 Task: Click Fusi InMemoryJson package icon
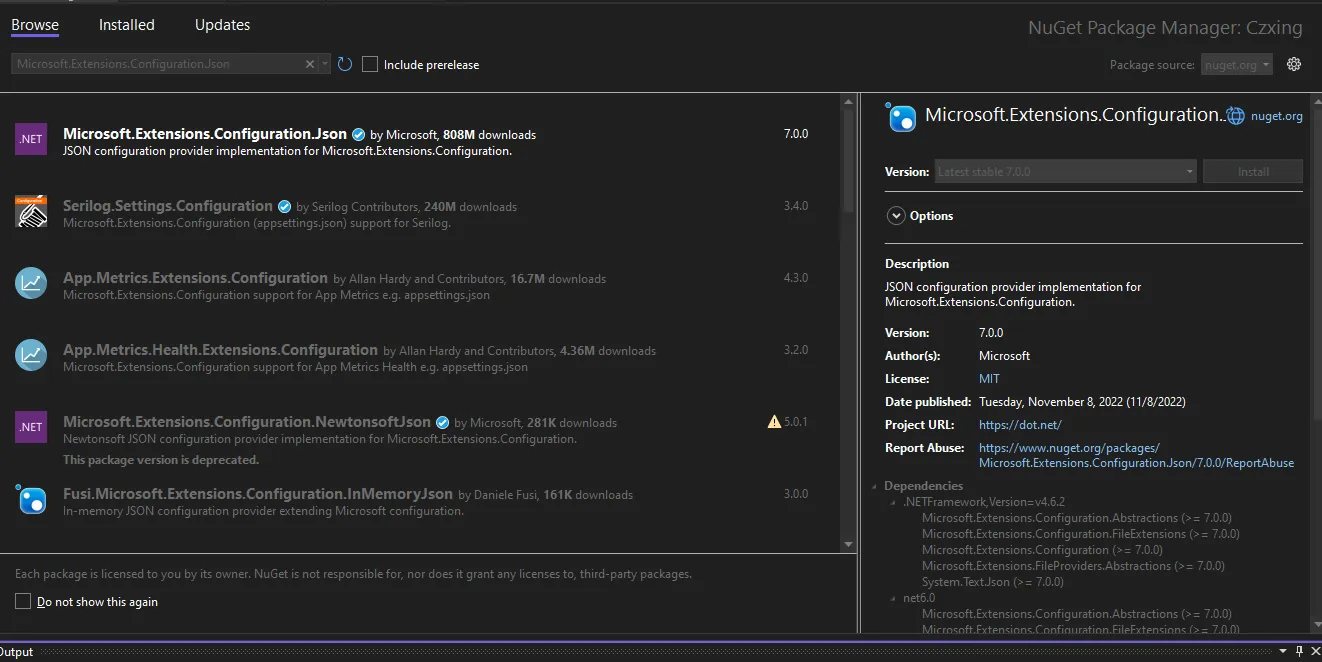click(x=31, y=499)
